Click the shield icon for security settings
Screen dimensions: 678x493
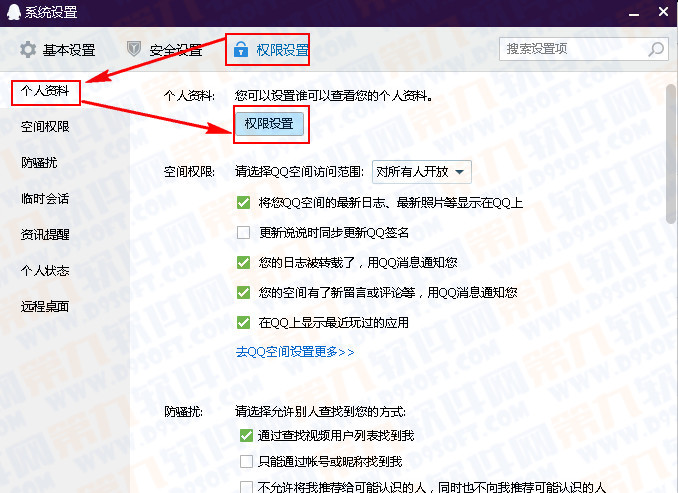click(134, 49)
